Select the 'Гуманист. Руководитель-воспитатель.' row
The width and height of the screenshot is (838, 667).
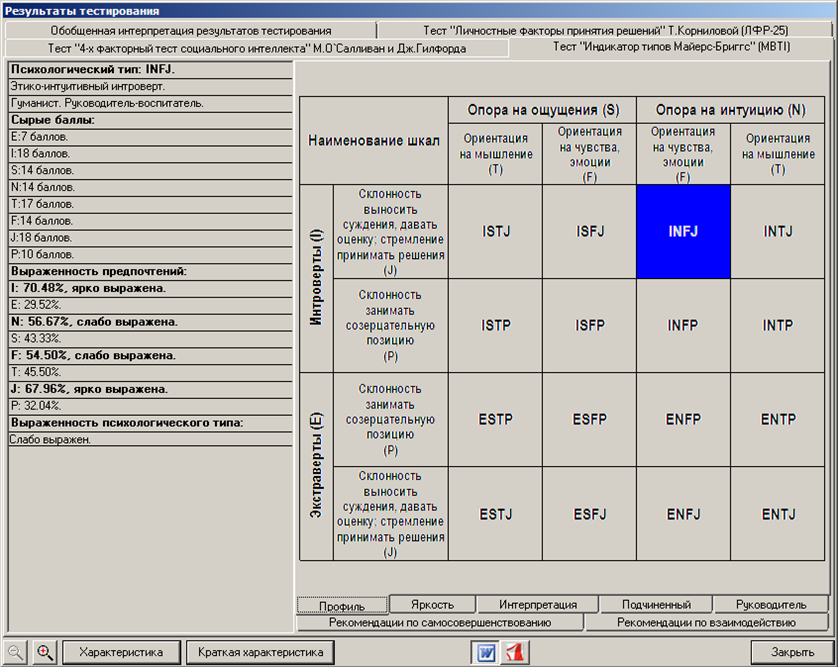[x=151, y=103]
